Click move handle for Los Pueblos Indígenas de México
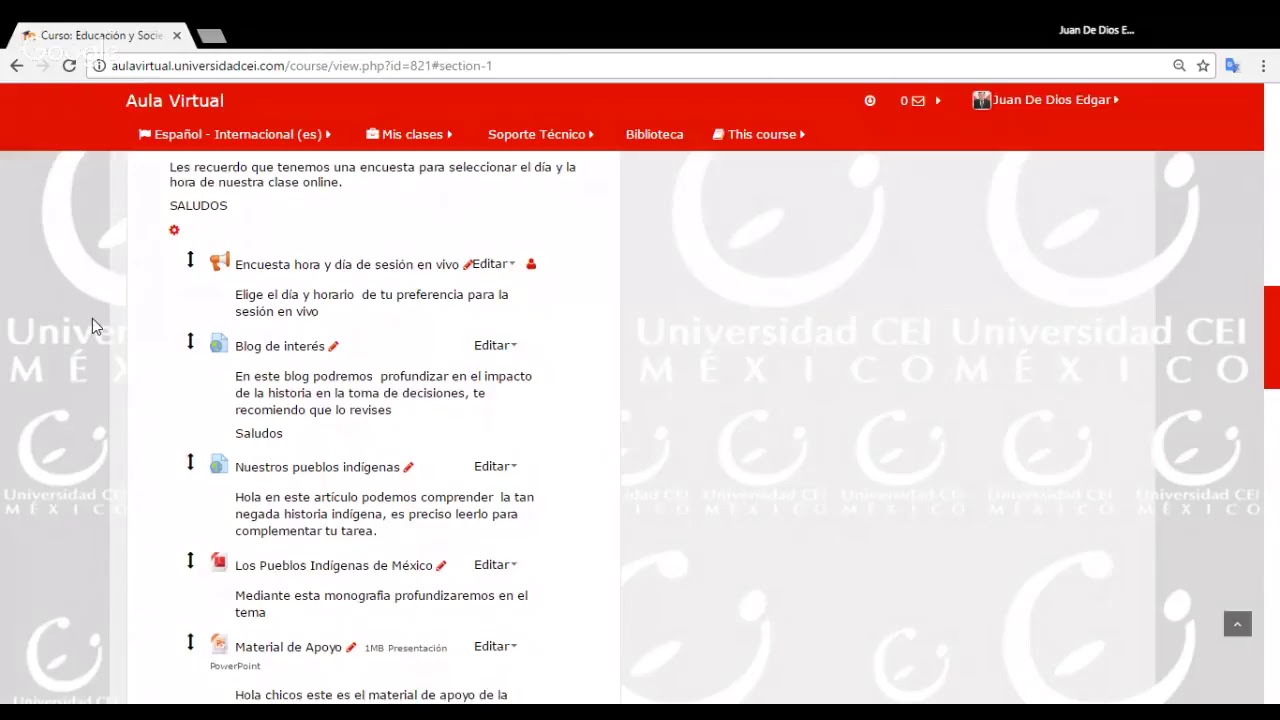1280x720 pixels. (190, 560)
